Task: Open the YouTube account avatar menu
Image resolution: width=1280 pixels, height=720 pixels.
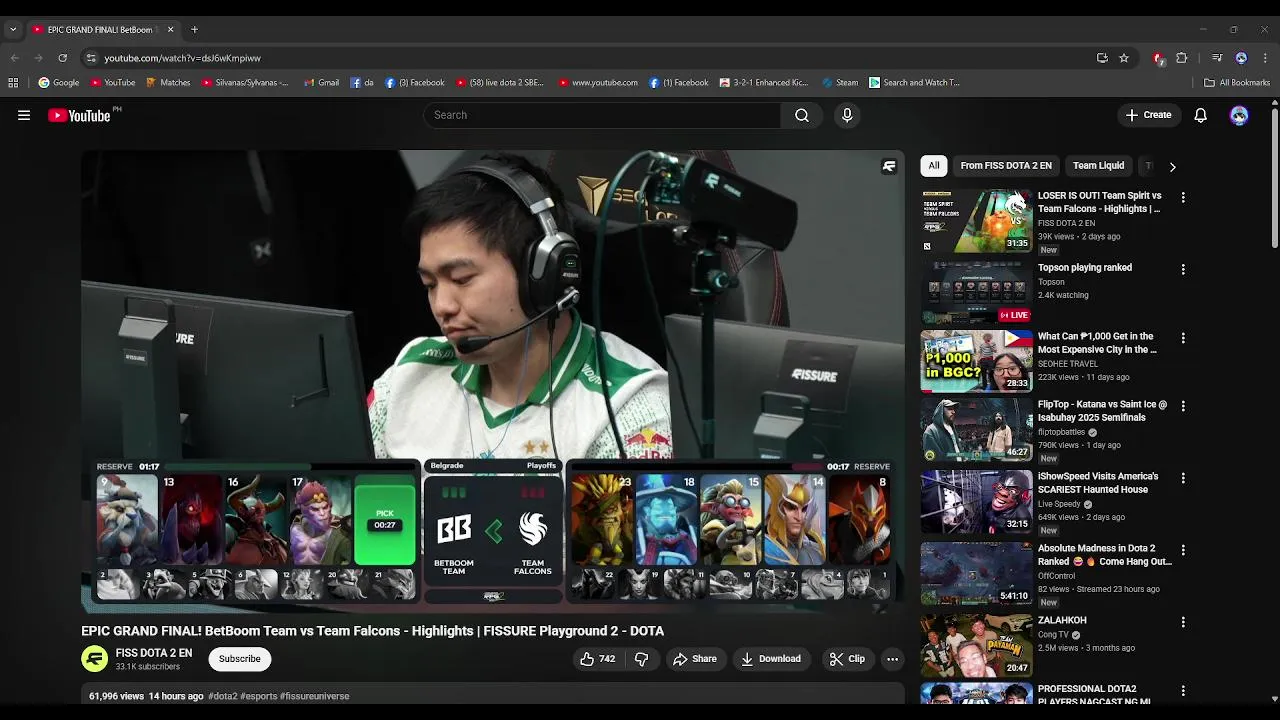Action: pyautogui.click(x=1239, y=115)
